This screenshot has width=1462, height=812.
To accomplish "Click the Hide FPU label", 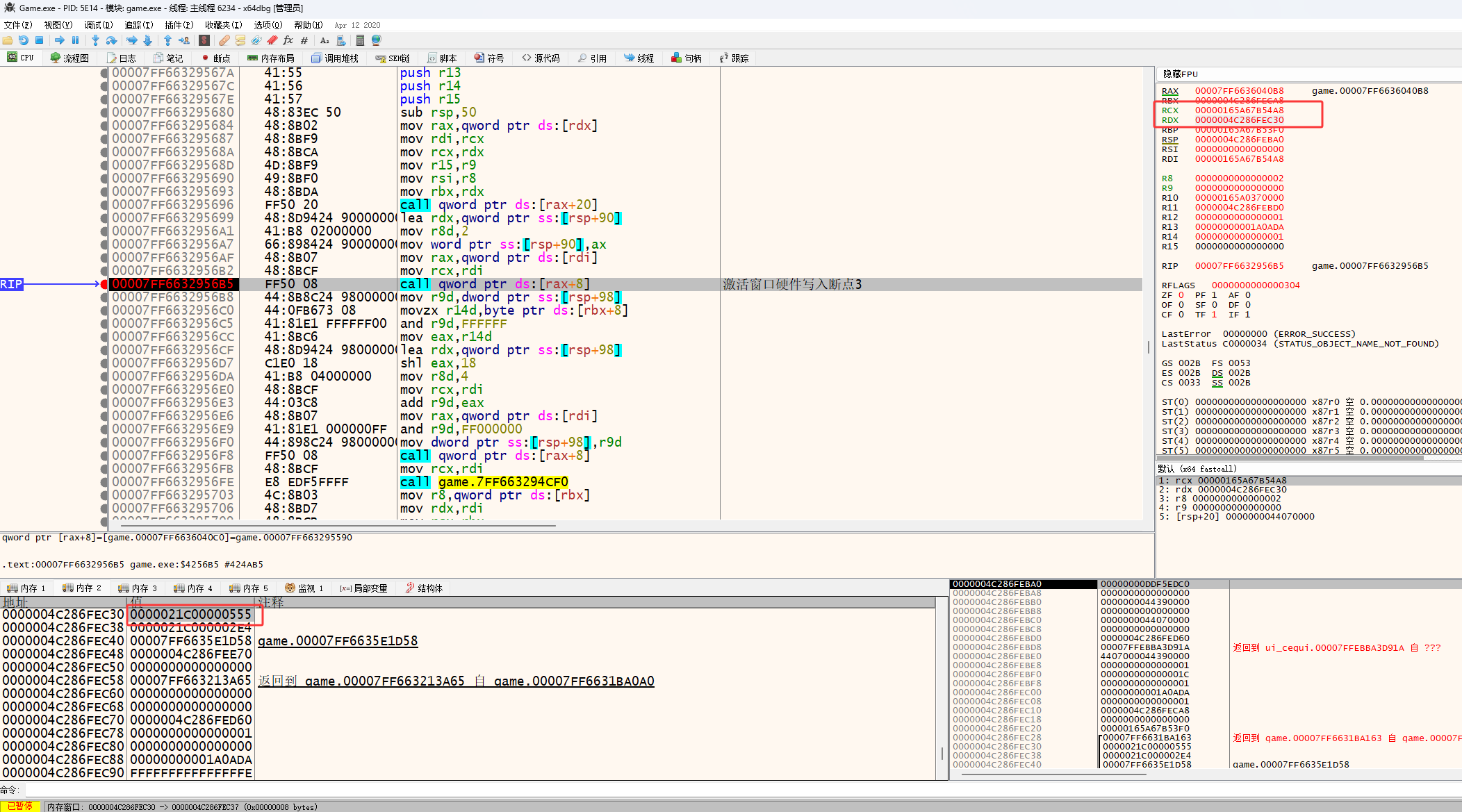I will [1180, 74].
